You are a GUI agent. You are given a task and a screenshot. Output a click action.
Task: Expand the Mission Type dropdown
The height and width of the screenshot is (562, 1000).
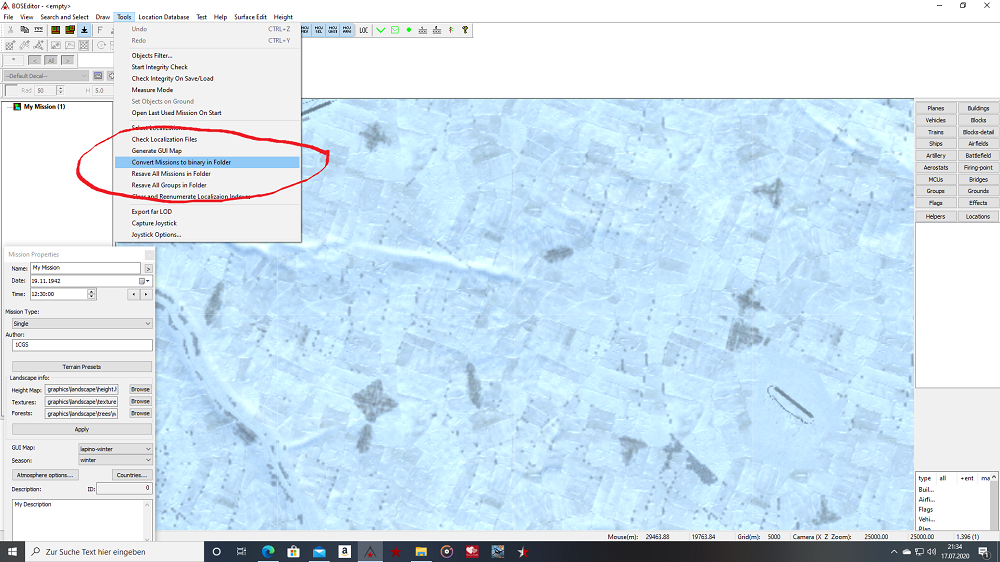click(x=81, y=324)
